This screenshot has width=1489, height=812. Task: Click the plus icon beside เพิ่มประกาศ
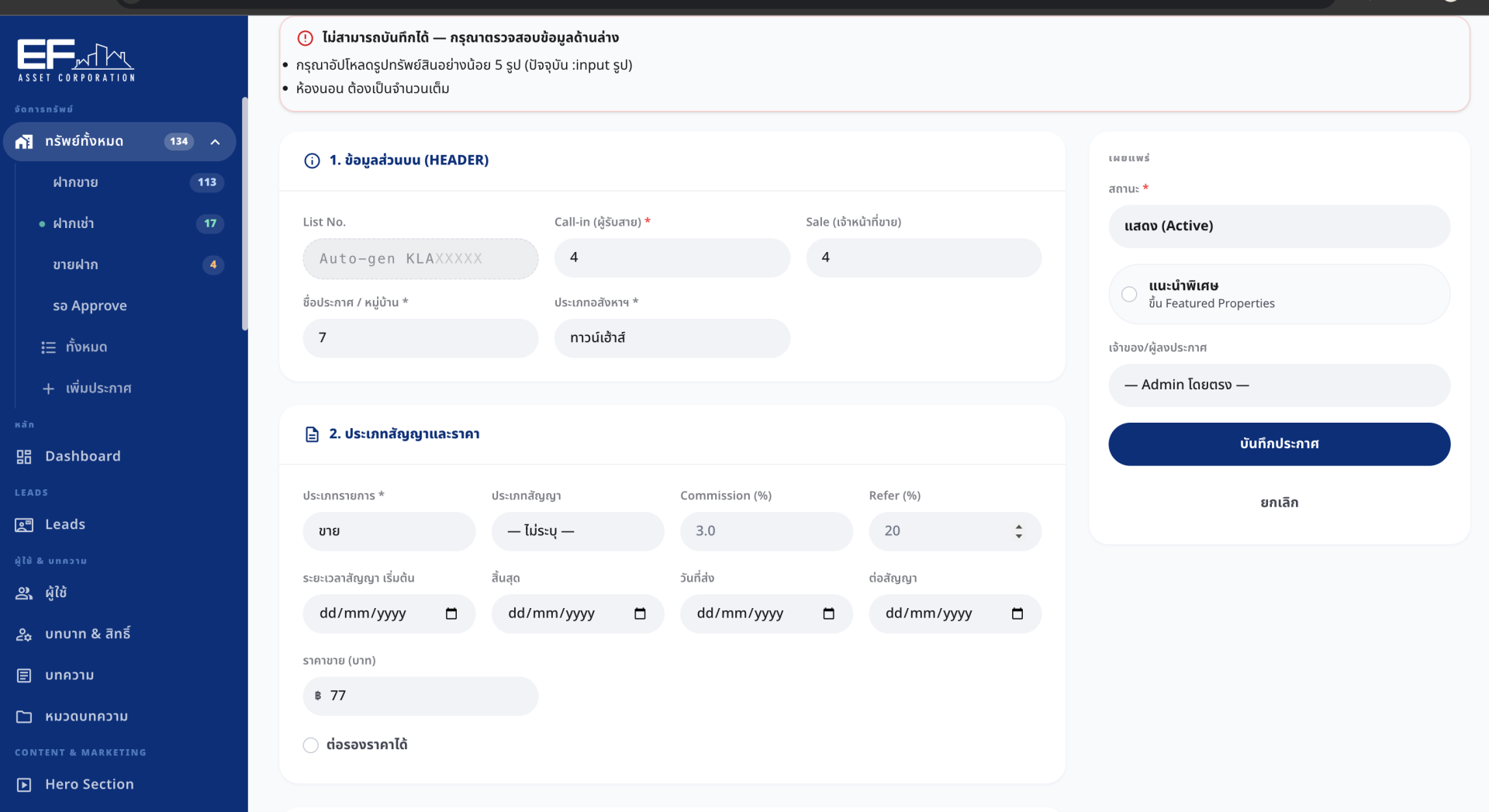(48, 389)
